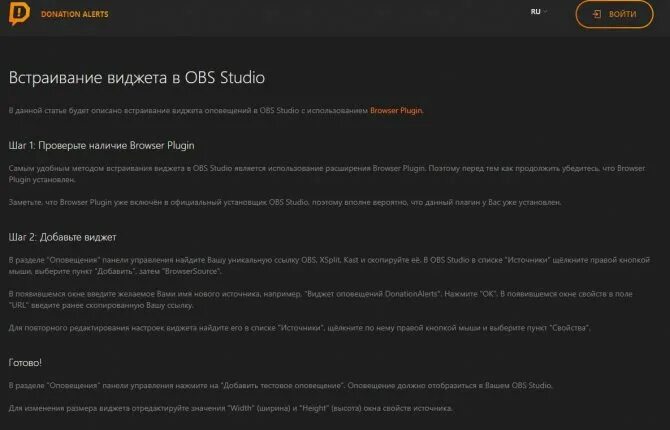Click the intro sentence starting with В данной статье

[x=216, y=110]
